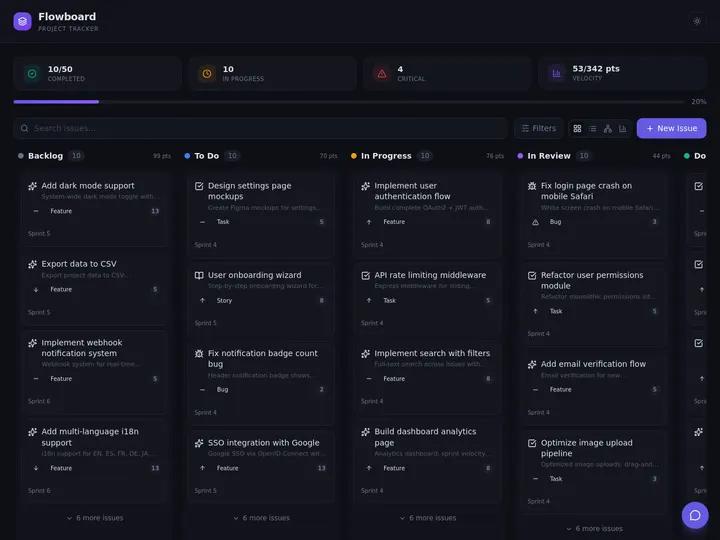720x540 pixels.
Task: Click the overall progress bar
Action: pos(349,102)
